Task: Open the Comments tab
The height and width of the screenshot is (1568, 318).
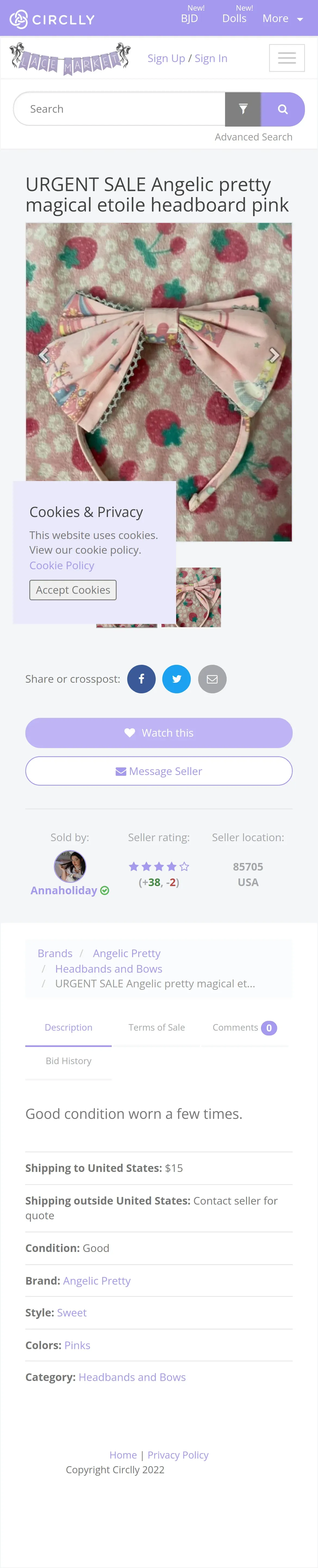Action: pos(244,1027)
